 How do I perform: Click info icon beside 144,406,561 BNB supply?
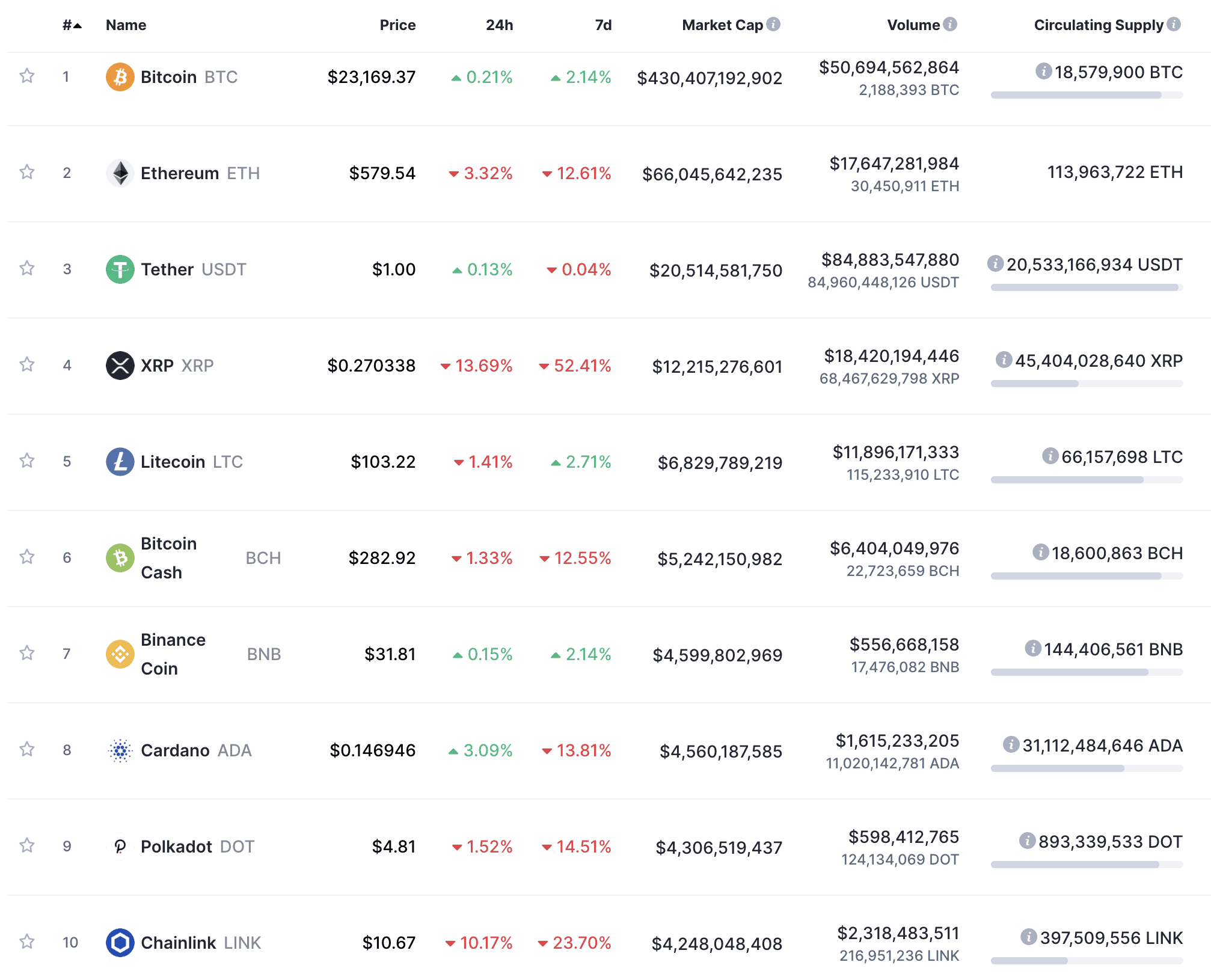[1033, 648]
